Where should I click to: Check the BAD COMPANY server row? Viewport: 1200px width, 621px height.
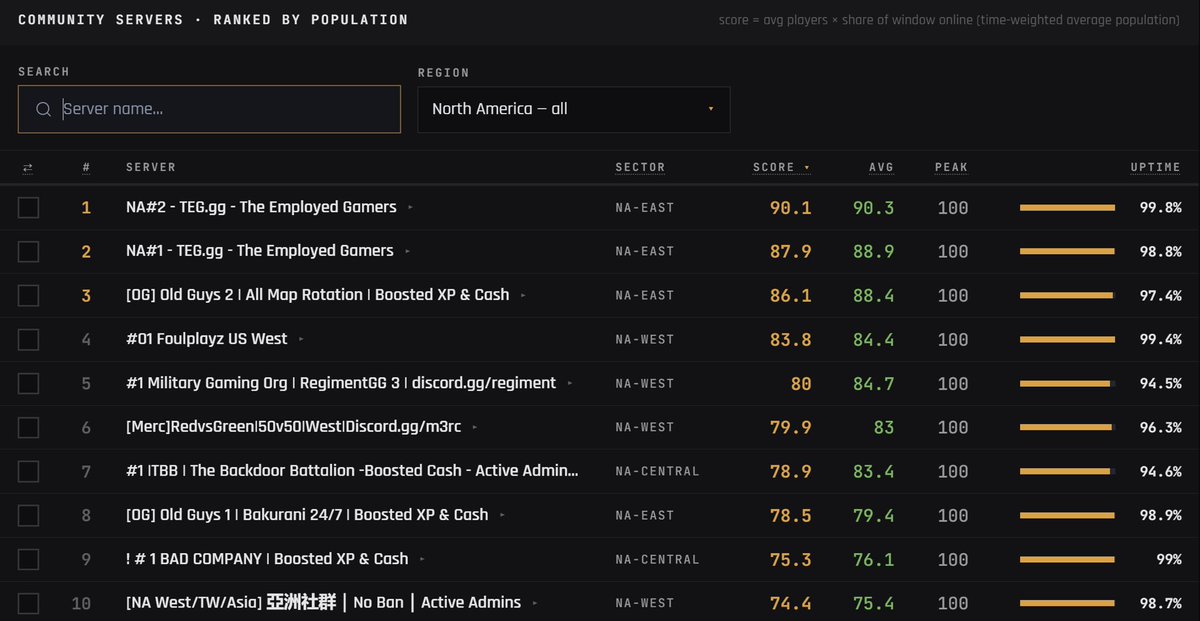pyautogui.click(x=28, y=560)
